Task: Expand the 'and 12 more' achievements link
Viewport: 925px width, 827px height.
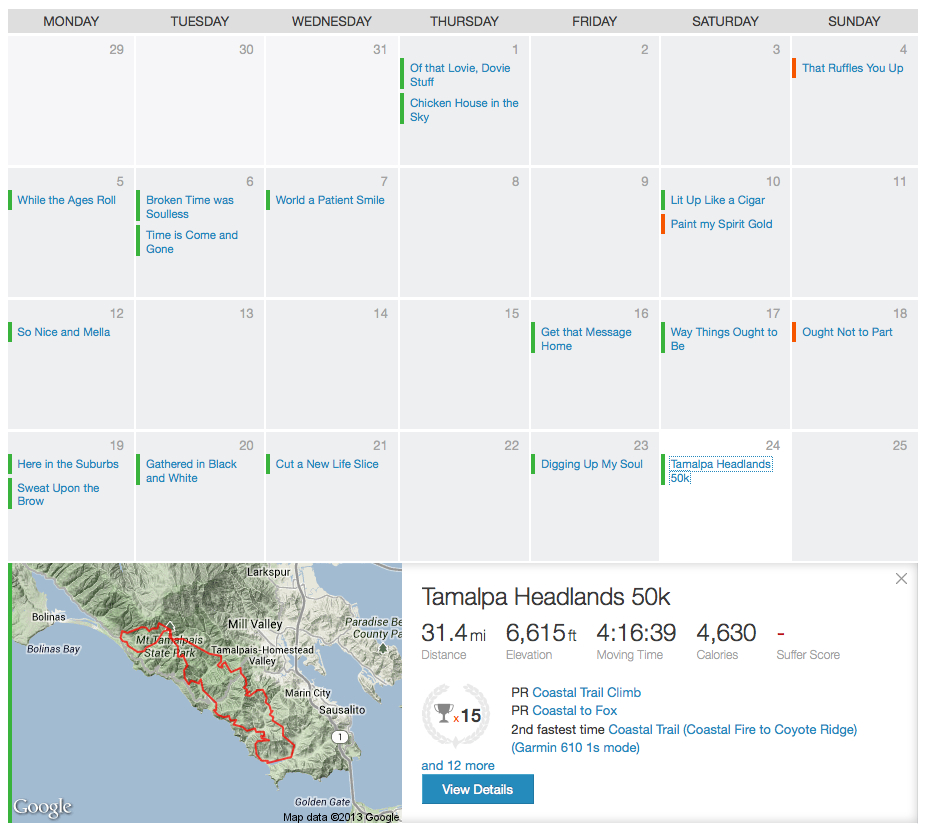Action: point(458,765)
